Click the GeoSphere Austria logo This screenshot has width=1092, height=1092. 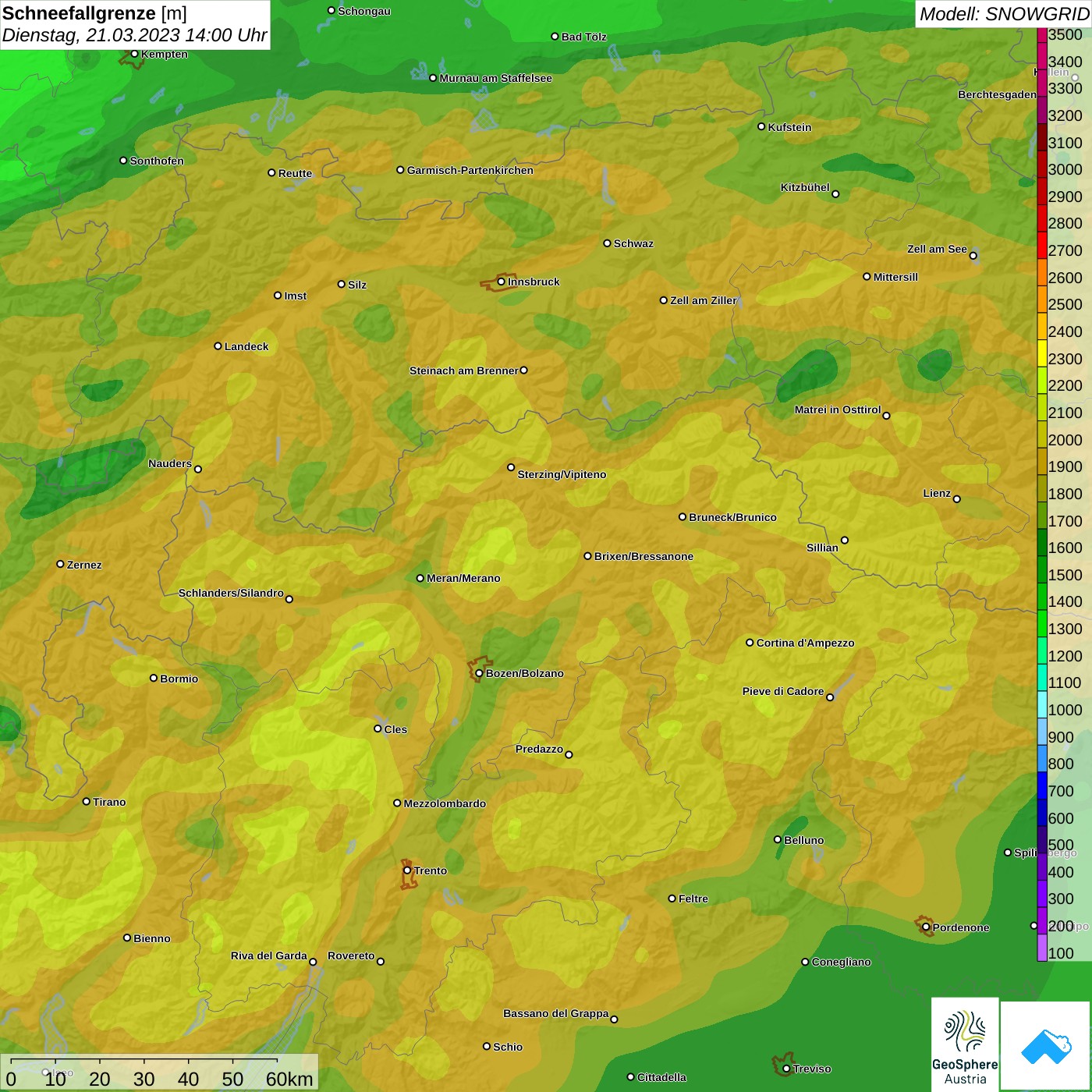tap(965, 1044)
